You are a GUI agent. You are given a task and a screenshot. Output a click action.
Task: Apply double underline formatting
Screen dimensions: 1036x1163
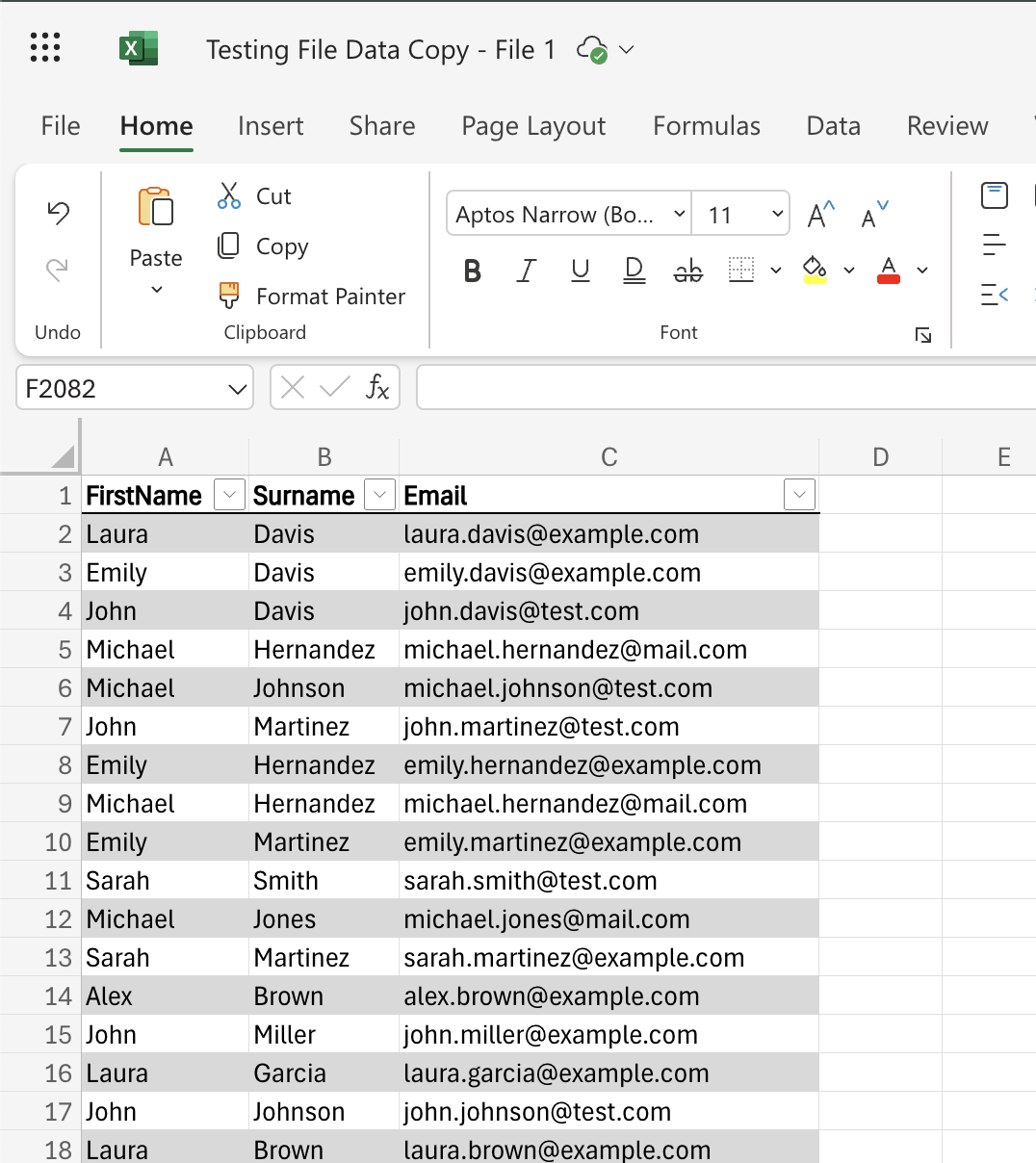(x=634, y=271)
